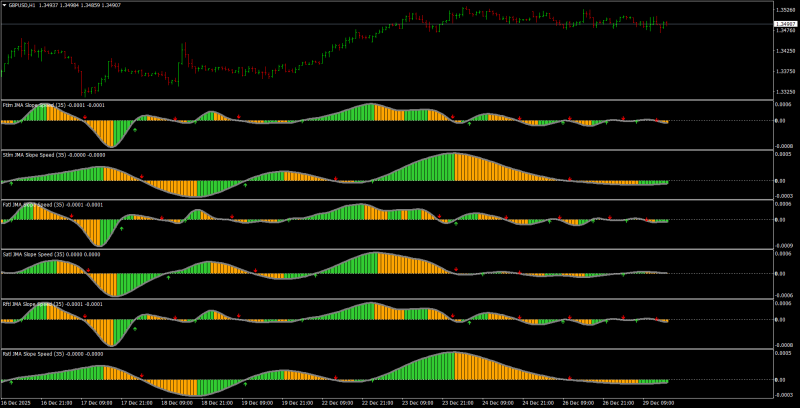This screenshot has width=800, height=408.
Task: Click the small triangle beside GBPUSD,H1
Action: (4, 5)
